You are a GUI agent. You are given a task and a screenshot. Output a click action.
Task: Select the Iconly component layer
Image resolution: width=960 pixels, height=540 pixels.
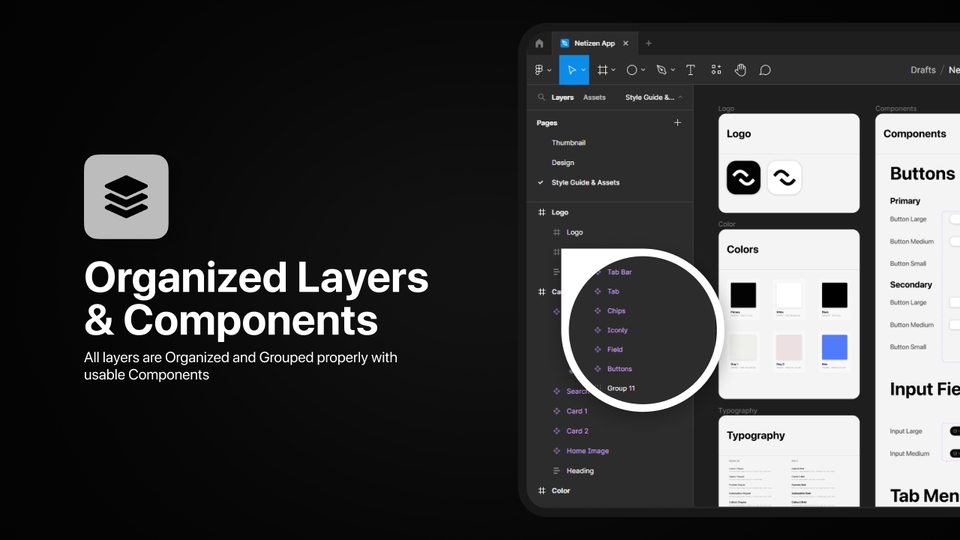(617, 330)
